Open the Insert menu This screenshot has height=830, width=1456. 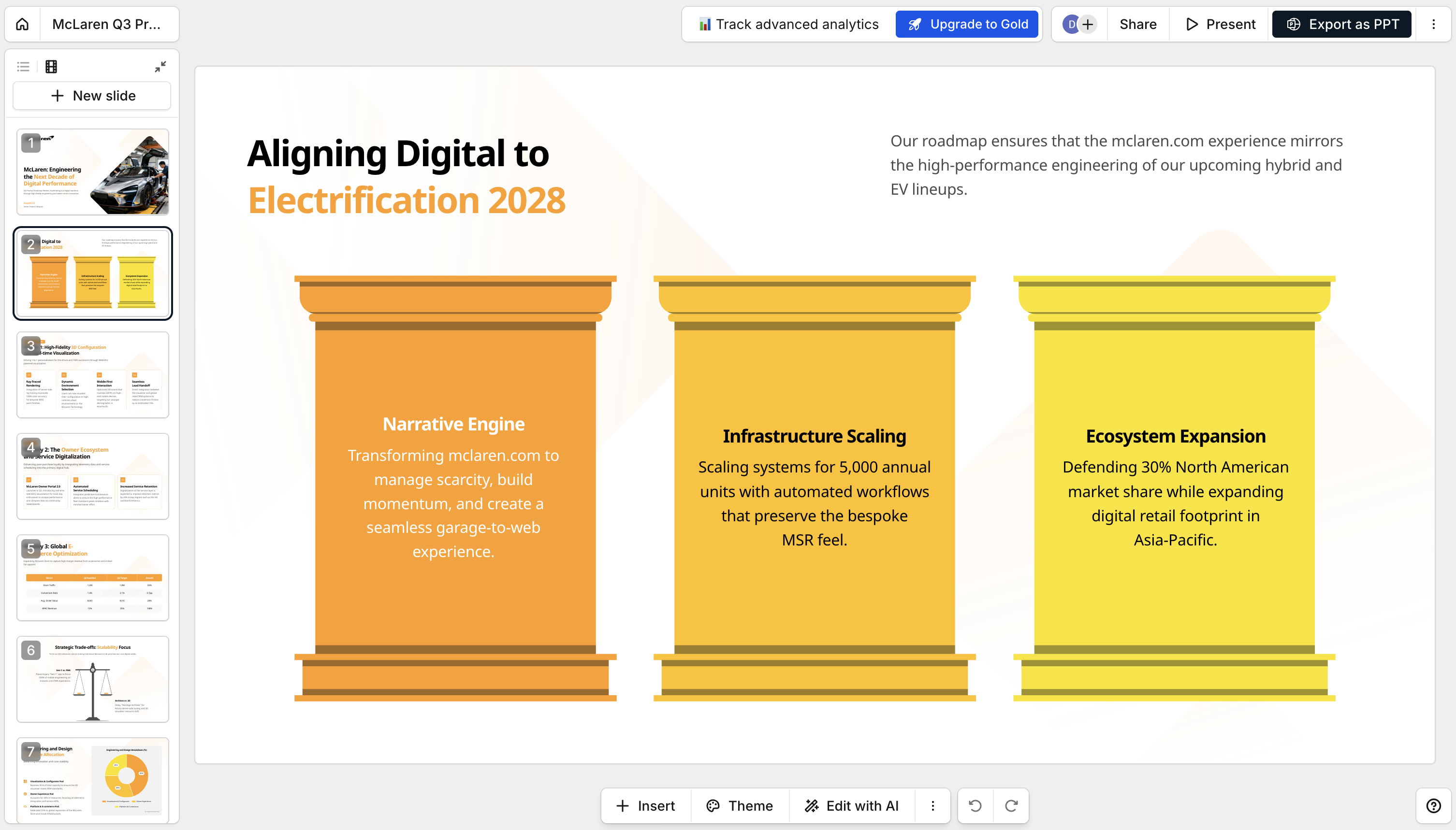pos(646,805)
